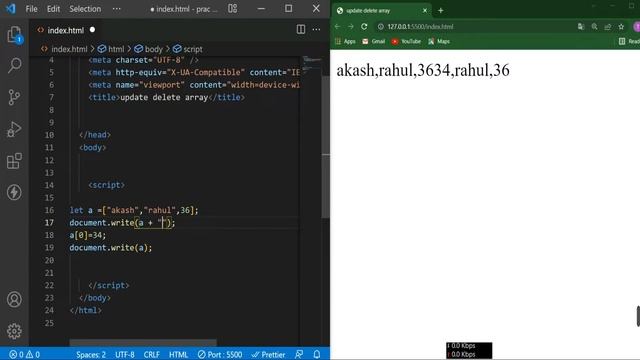This screenshot has height=360, width=640.
Task: Select the update delete array browser tab
Action: point(381,11)
